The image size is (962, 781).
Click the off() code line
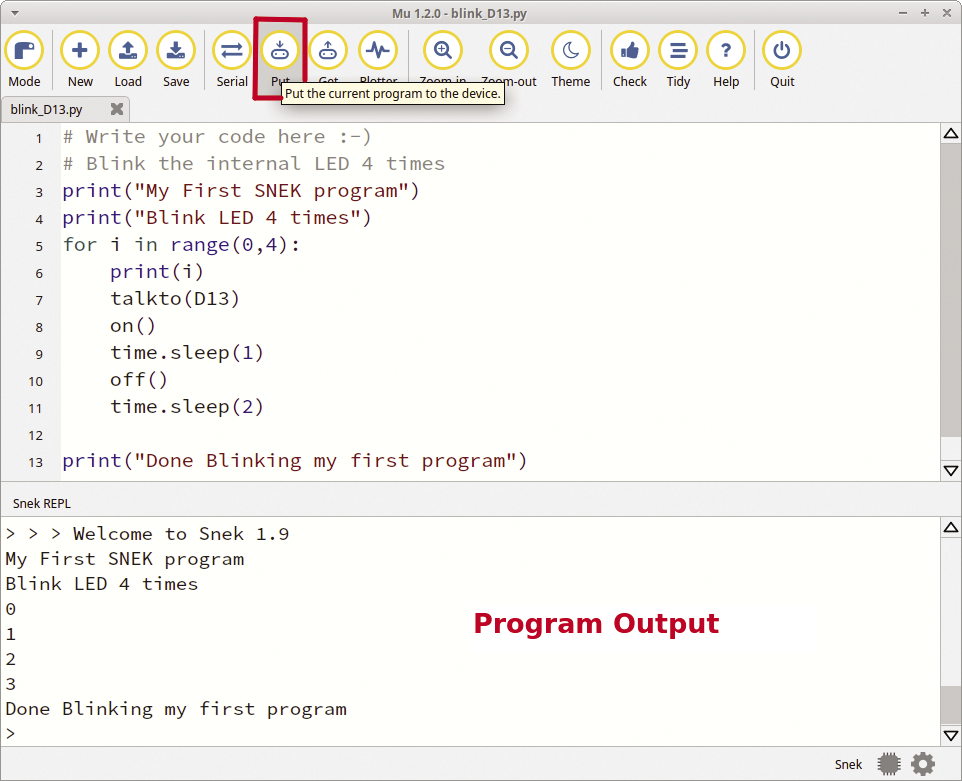point(139,380)
